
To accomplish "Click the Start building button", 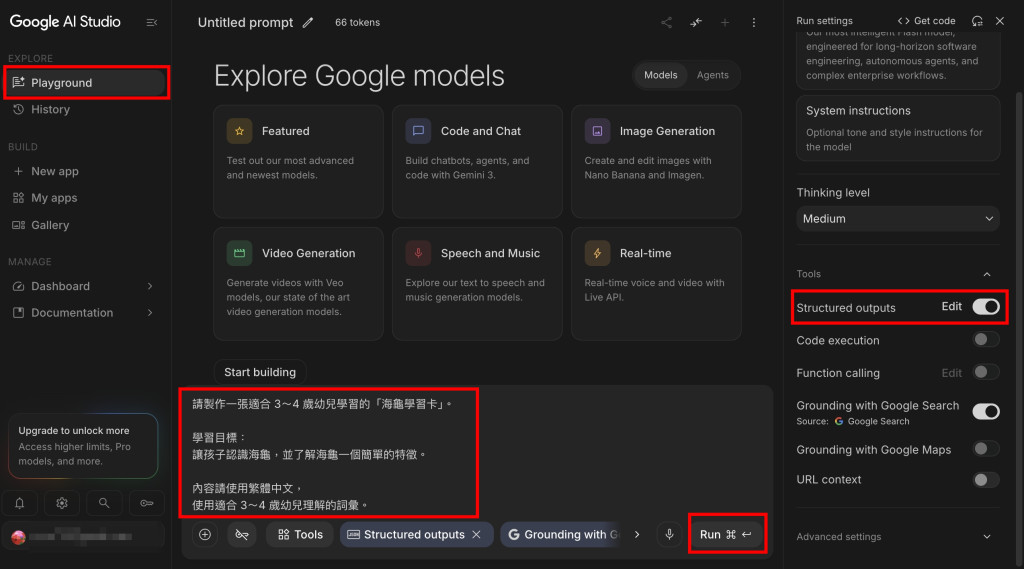I will (x=260, y=372).
